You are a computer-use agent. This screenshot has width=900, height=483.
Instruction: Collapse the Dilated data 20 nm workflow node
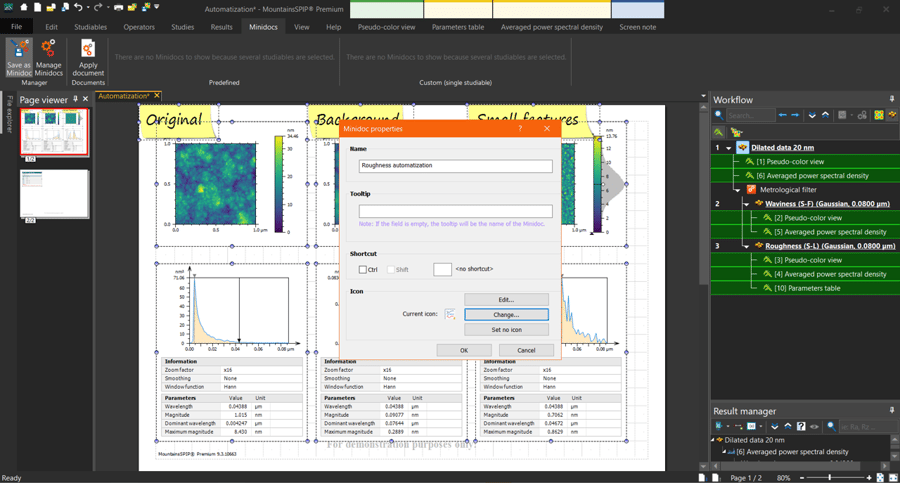pos(728,148)
